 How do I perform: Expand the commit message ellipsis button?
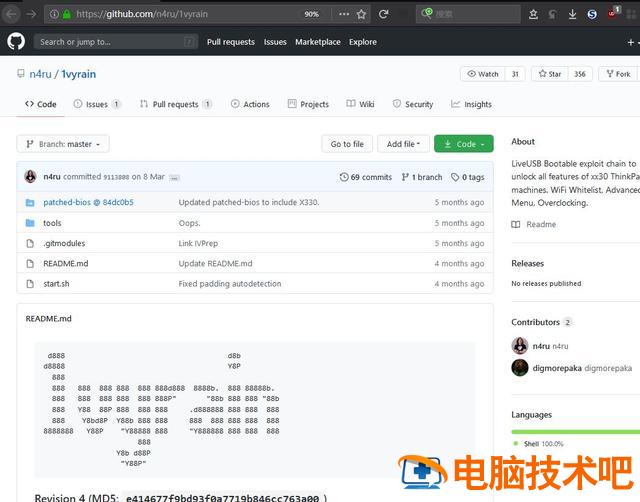174,178
